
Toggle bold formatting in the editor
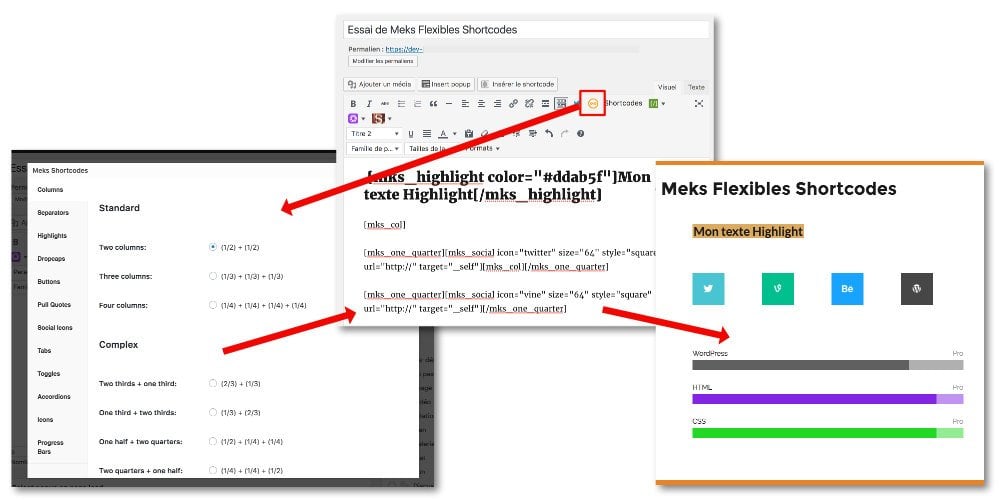pyautogui.click(x=353, y=103)
